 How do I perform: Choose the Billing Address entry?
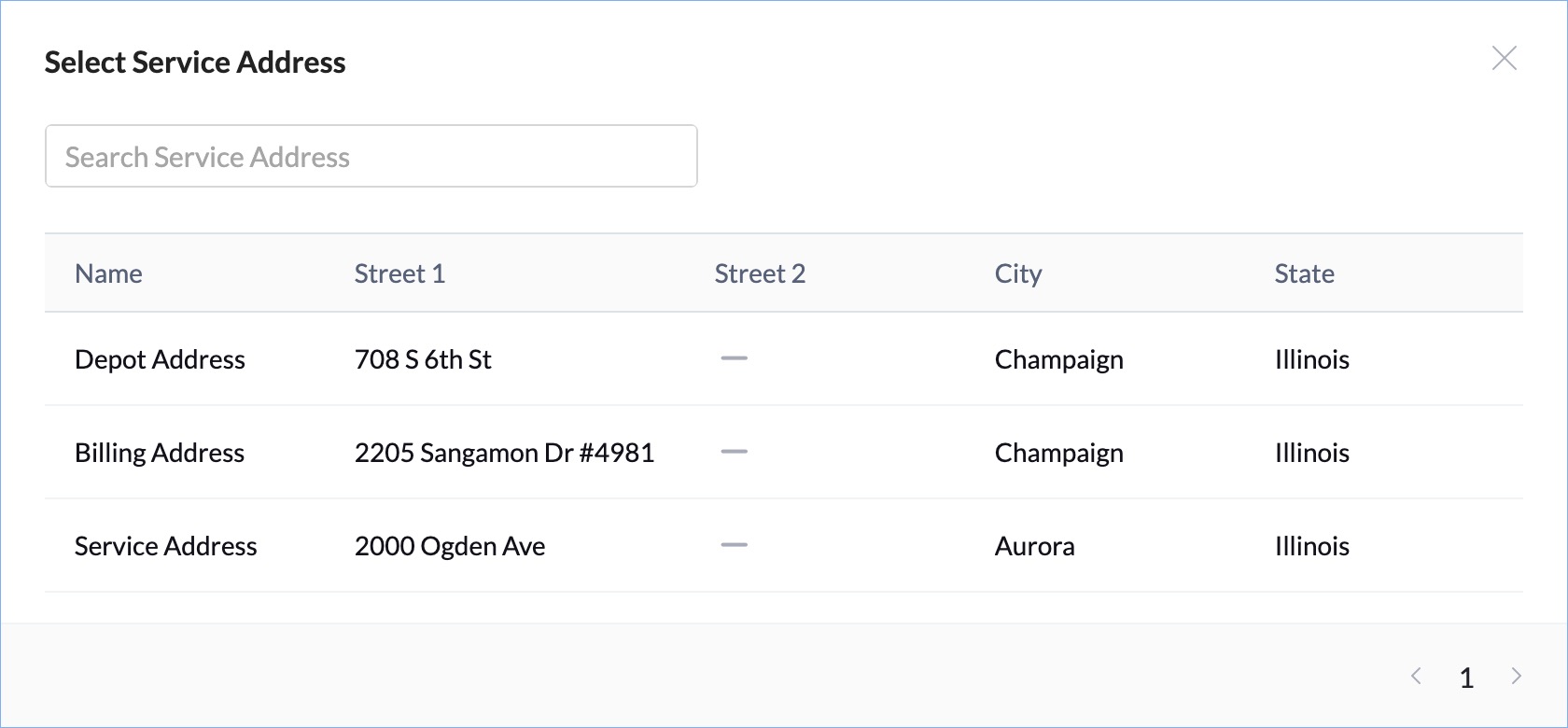pos(160,453)
